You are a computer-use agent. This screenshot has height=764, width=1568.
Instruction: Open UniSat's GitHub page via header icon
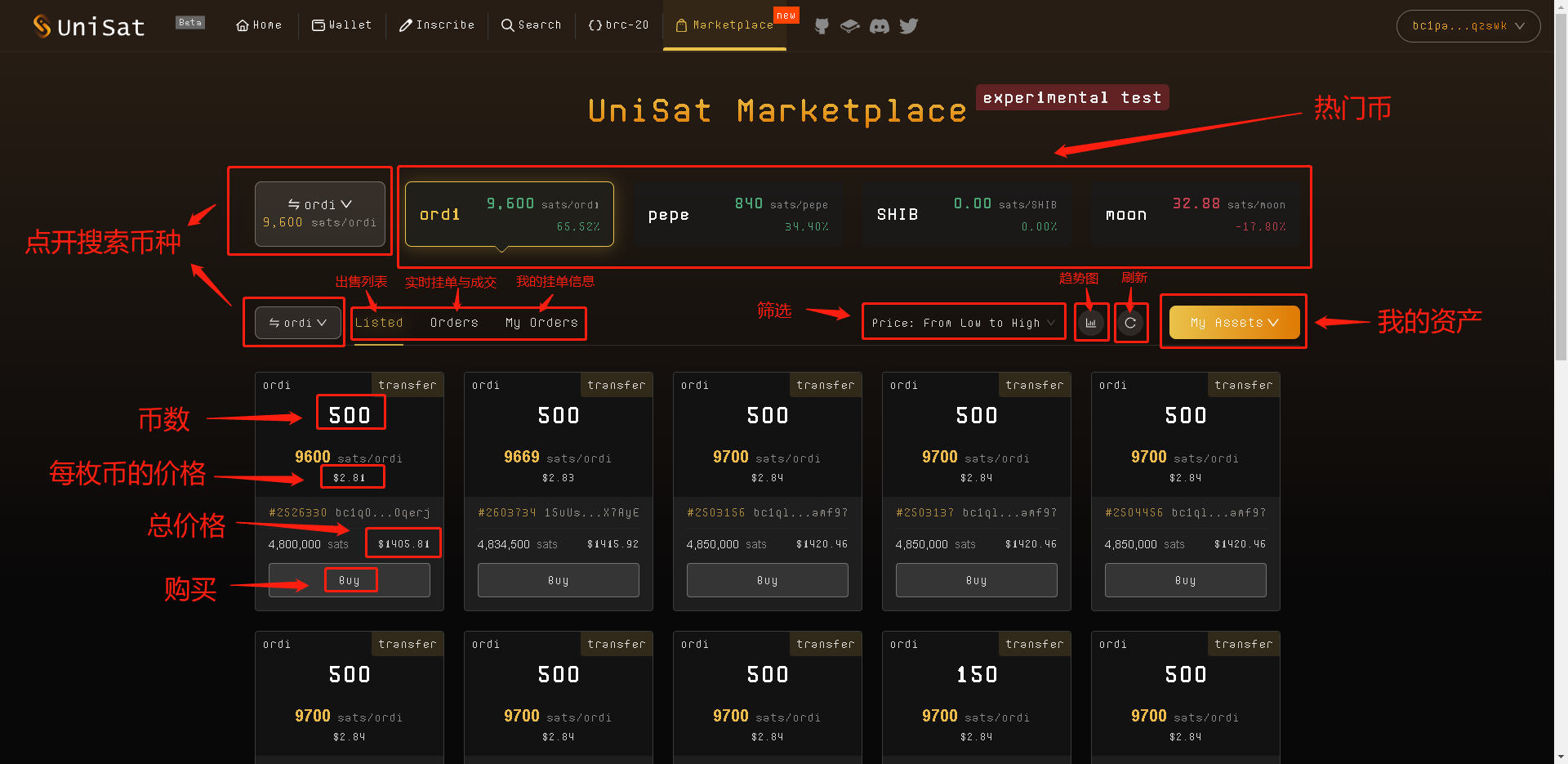tap(822, 26)
